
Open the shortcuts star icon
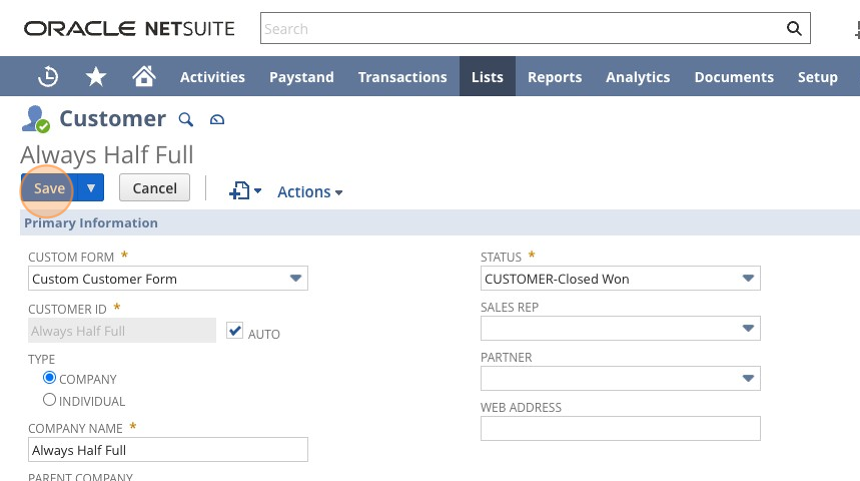point(96,76)
